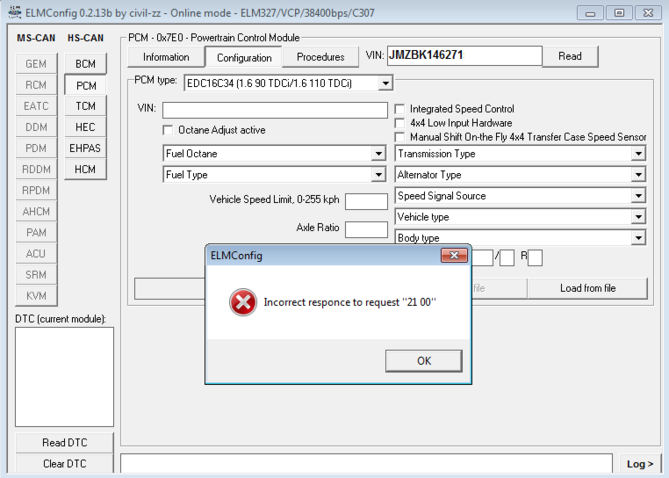Select the PCM module button

coord(85,85)
